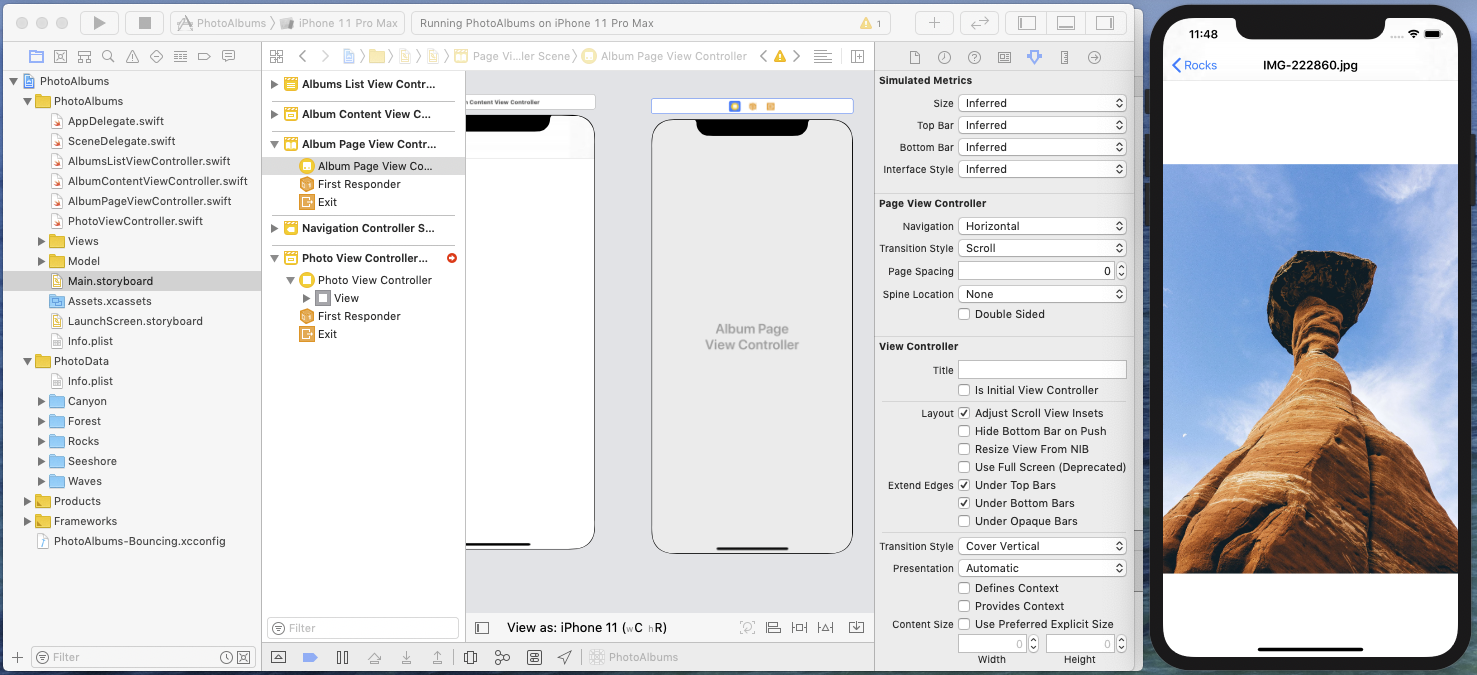Click iPhone 11 Pro Max destination
Screen dimensions: 1477x675
click(338, 23)
